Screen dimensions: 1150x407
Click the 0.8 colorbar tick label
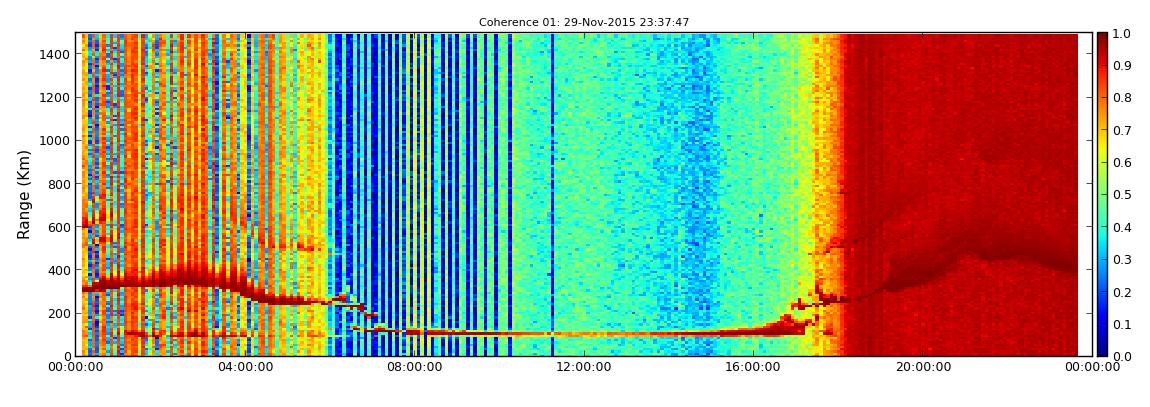tap(1122, 98)
